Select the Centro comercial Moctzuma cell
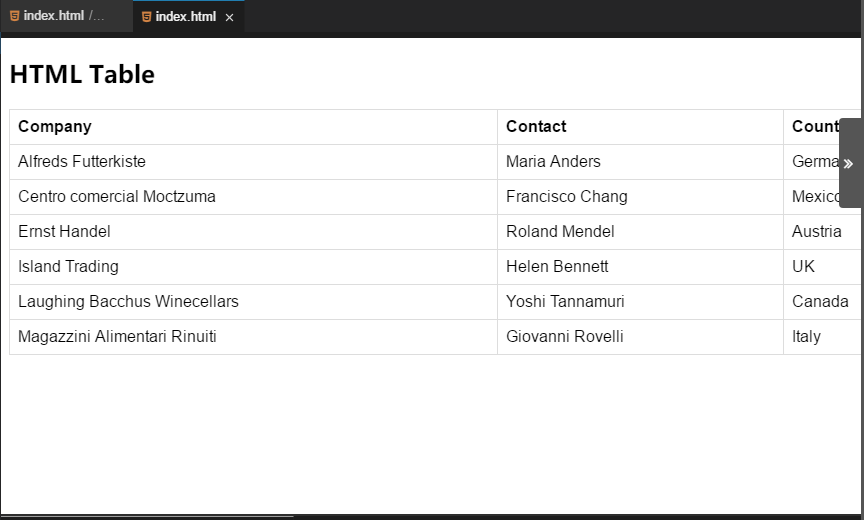This screenshot has height=520, width=864. 253,197
